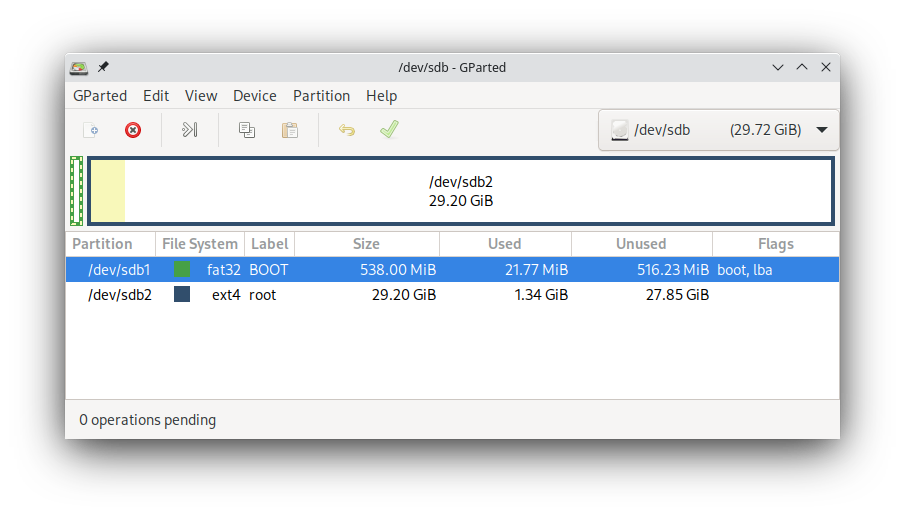This screenshot has height=516, width=905.
Task: Click the pin icon in the title bar
Action: click(x=103, y=67)
